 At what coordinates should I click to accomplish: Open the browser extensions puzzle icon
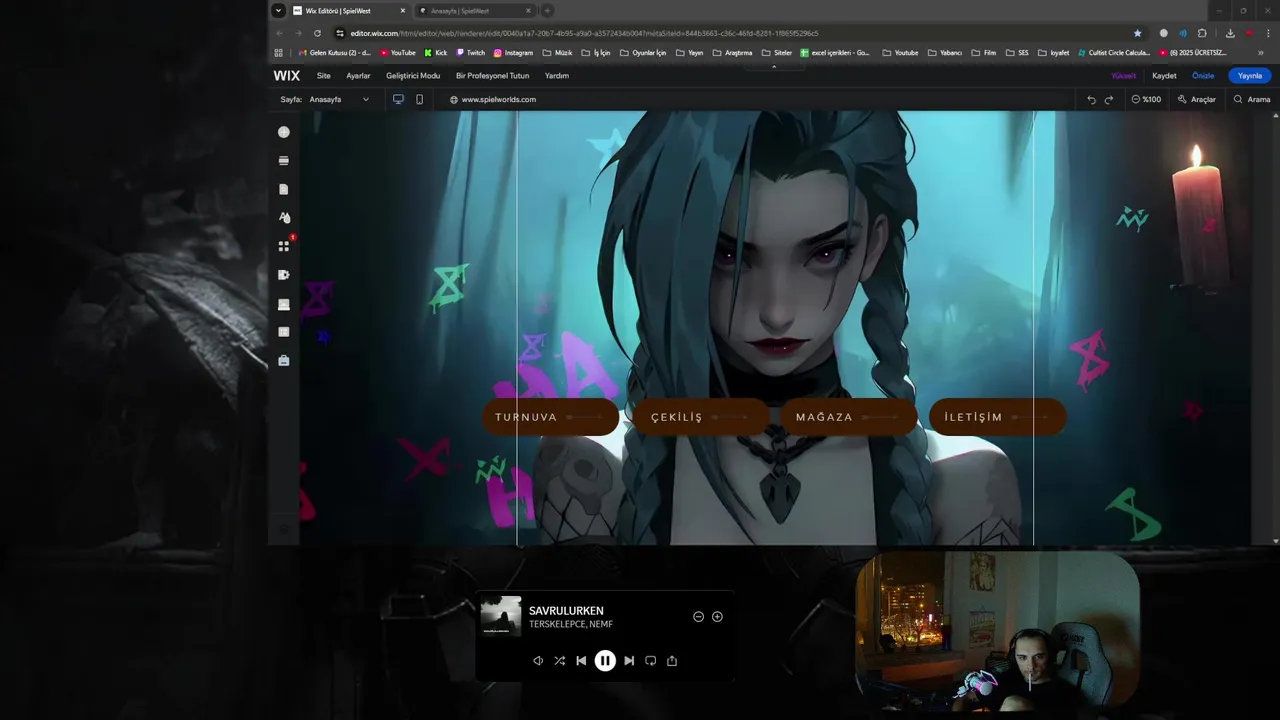pyautogui.click(x=1202, y=33)
